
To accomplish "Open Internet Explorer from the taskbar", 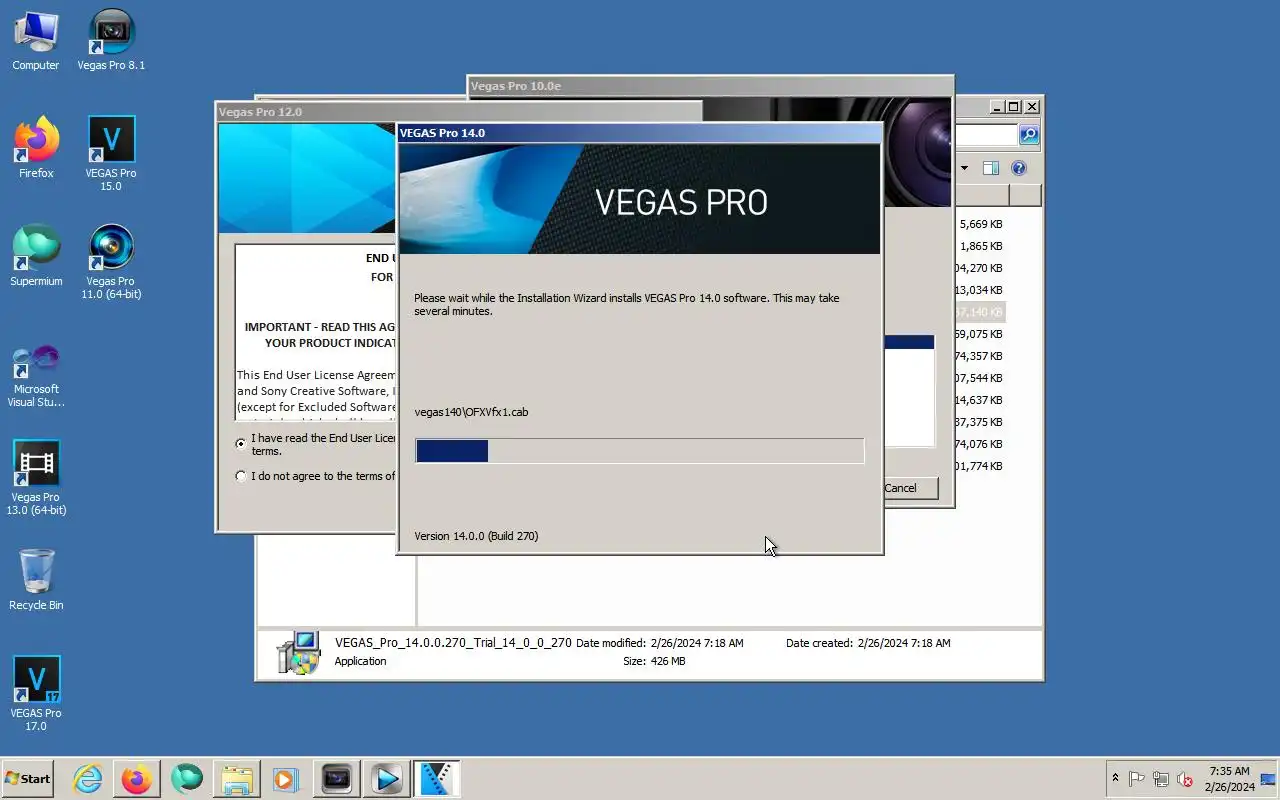I will point(88,778).
